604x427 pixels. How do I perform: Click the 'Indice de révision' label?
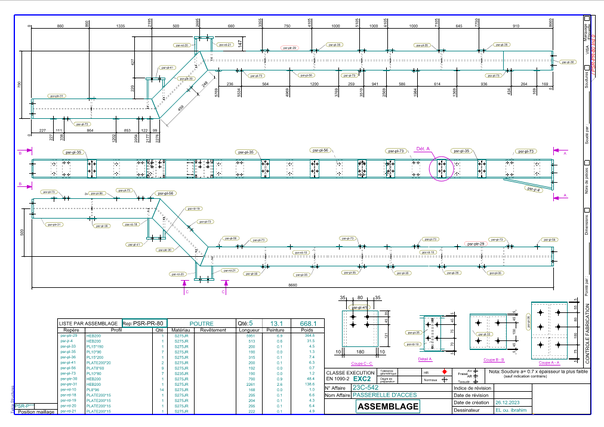(x=472, y=388)
